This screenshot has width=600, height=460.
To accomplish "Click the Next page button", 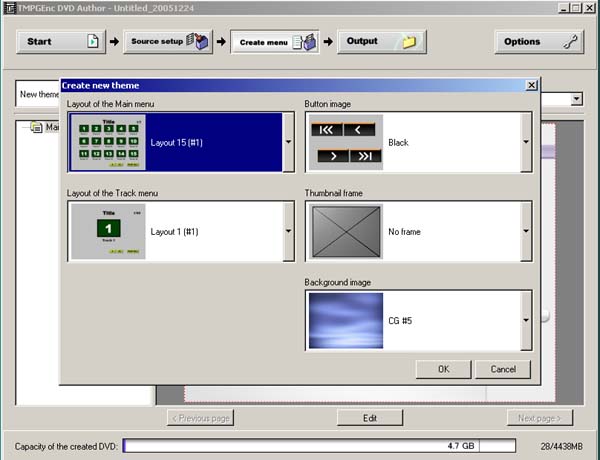I will point(540,418).
